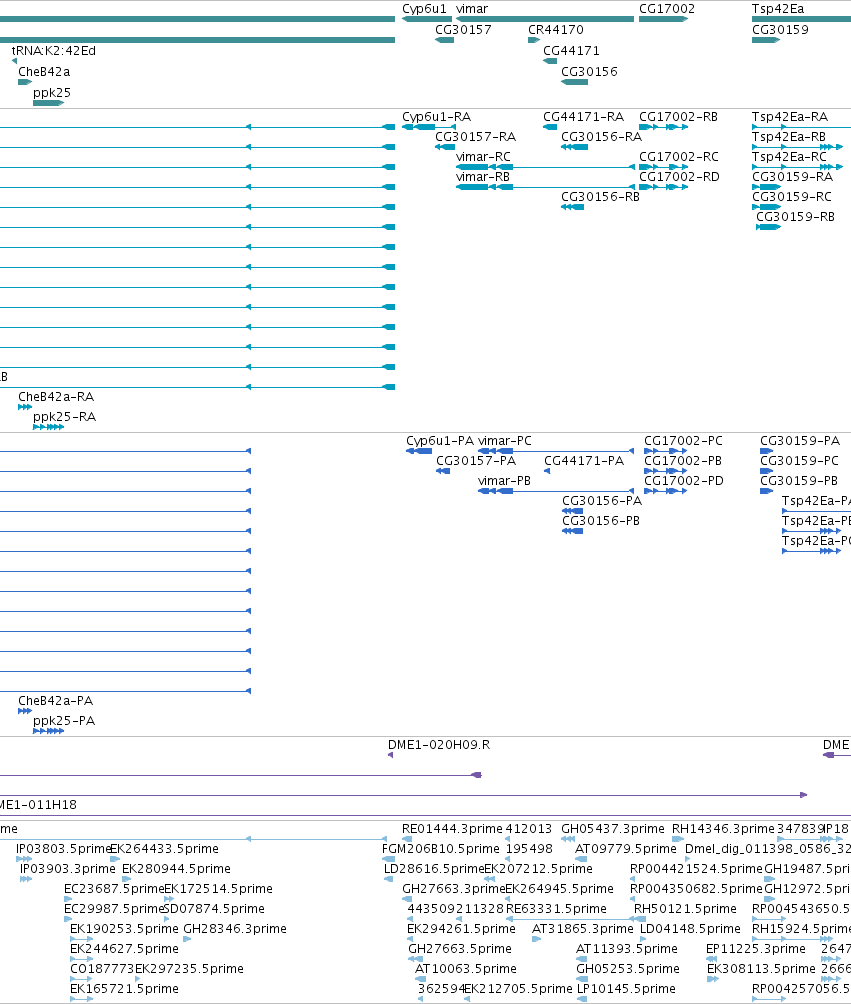Open the ppk25-PA CDS label

[64, 721]
